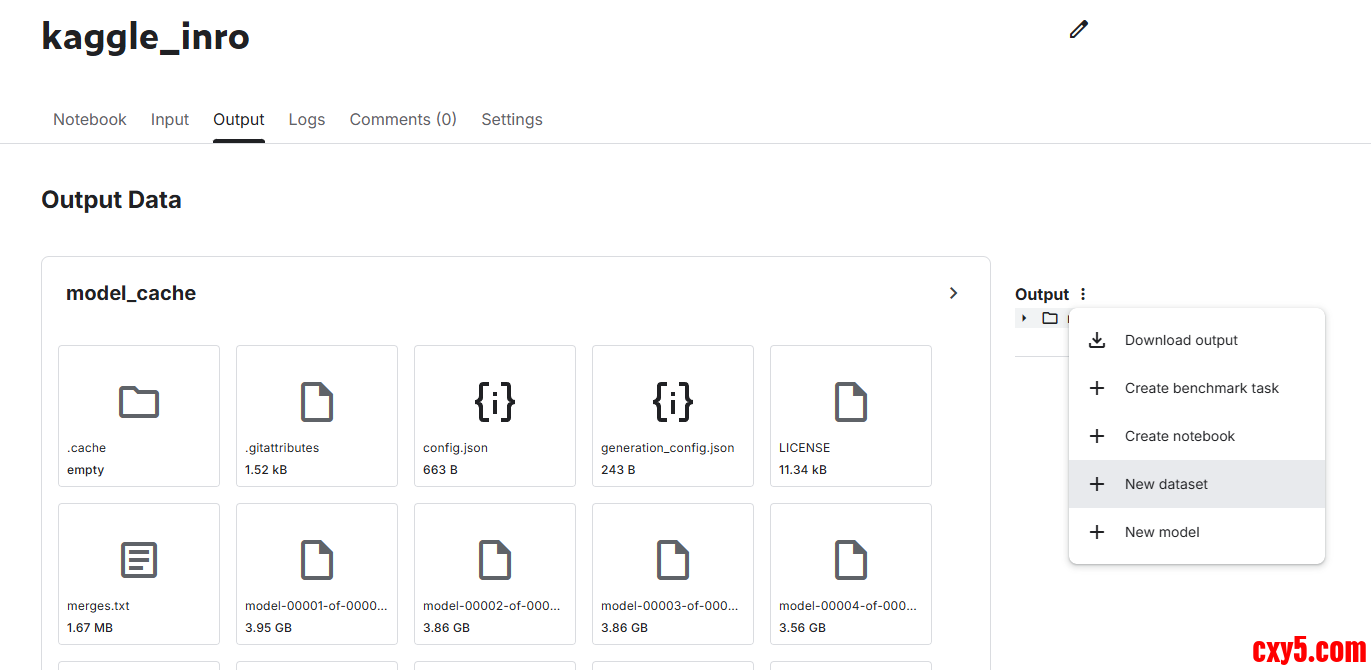Viewport: 1371px width, 670px height.
Task: Click the .cache folder icon
Action: point(139,402)
